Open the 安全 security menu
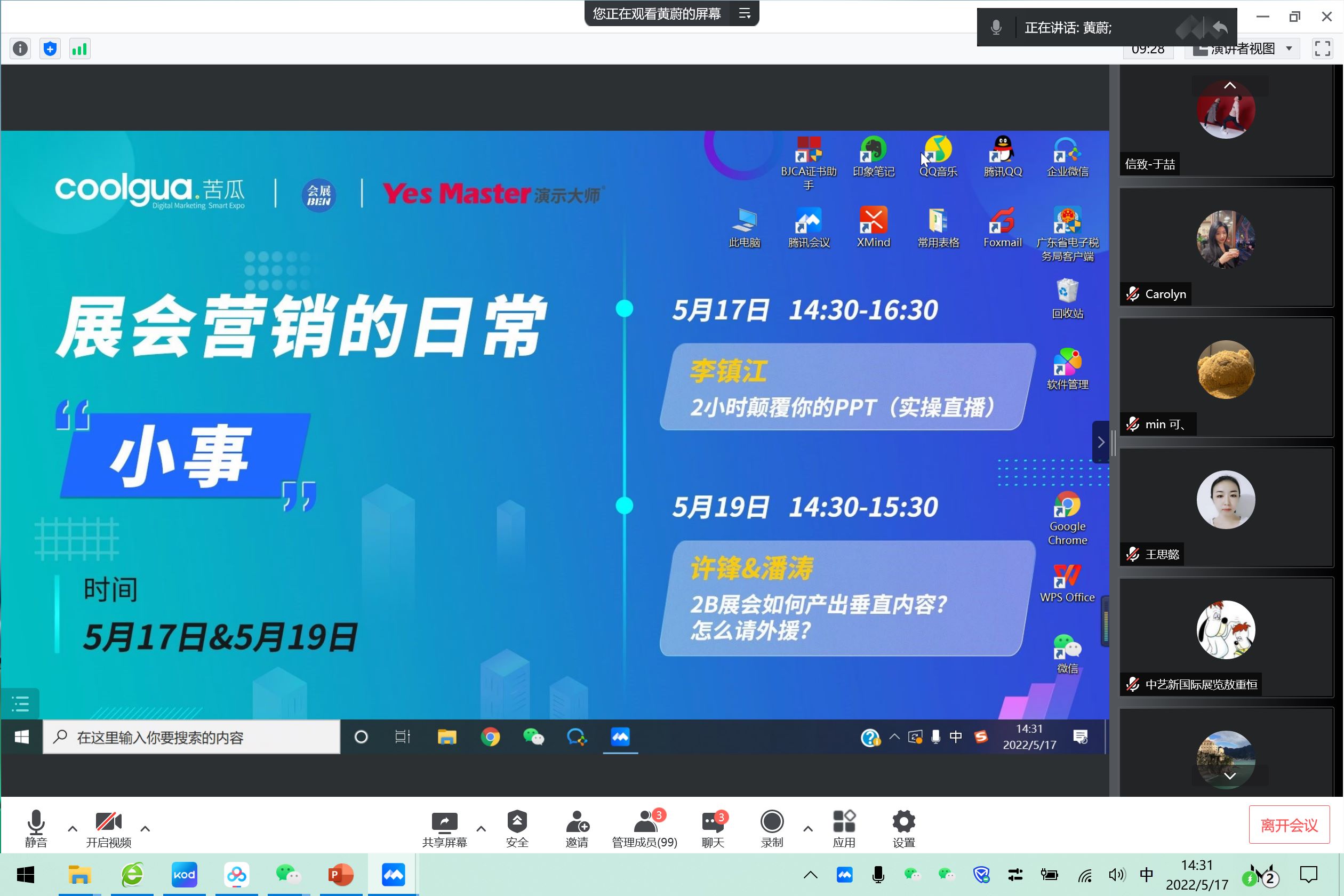Viewport: 1344px width, 896px height. coord(517,828)
